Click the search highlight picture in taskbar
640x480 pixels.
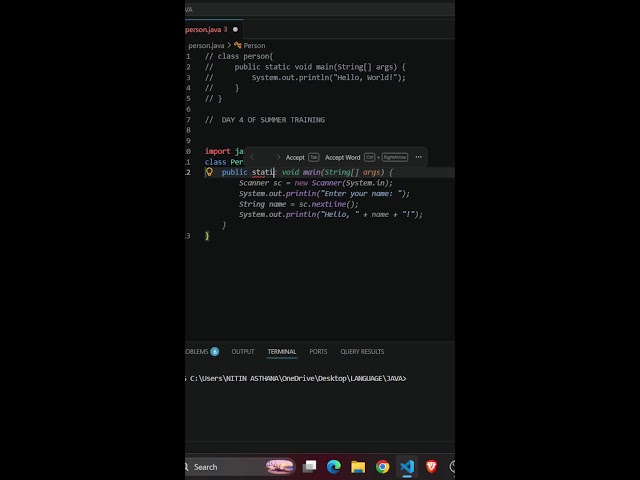(x=280, y=467)
